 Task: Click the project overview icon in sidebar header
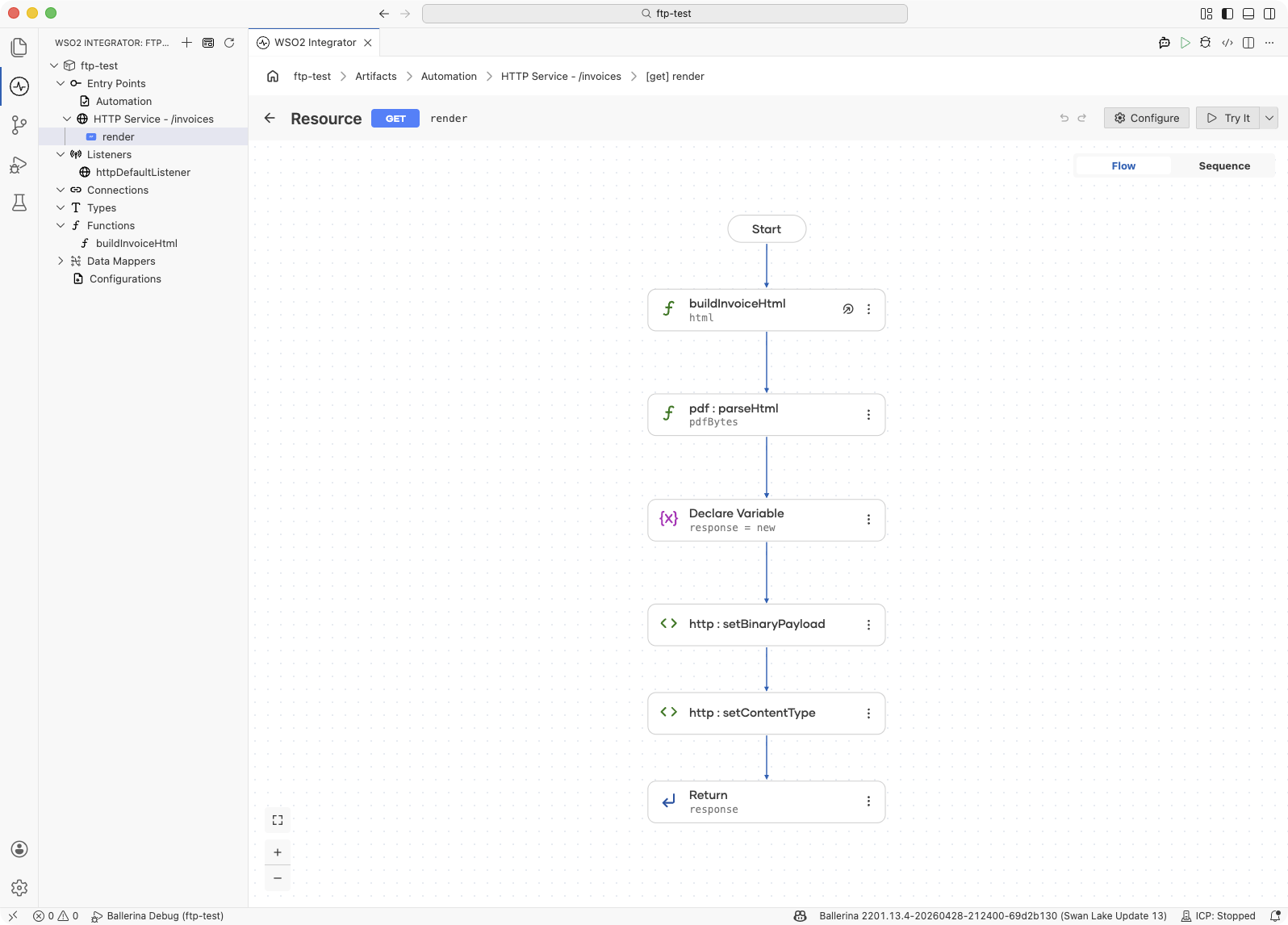click(x=208, y=43)
